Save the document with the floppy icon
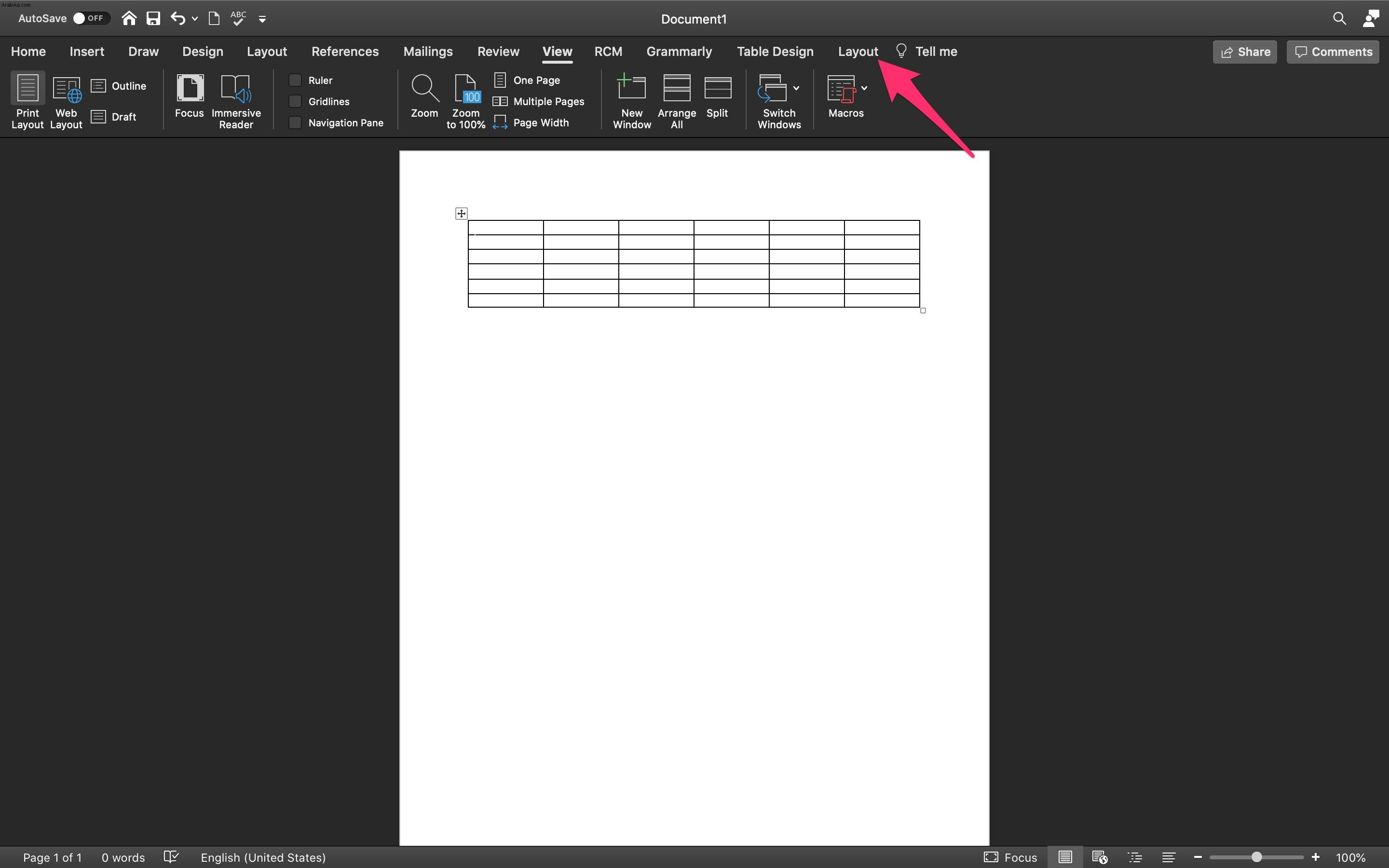Viewport: 1389px width, 868px height. (x=153, y=18)
